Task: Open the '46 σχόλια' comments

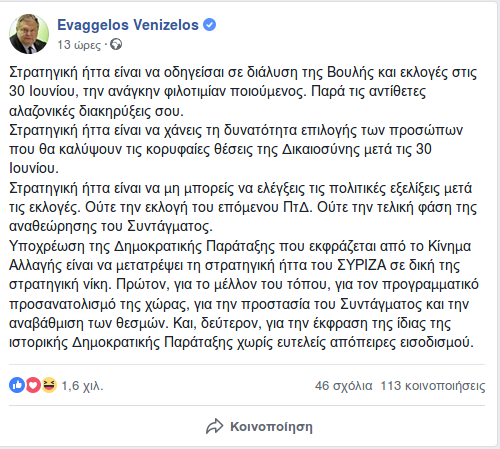Action: point(344,386)
